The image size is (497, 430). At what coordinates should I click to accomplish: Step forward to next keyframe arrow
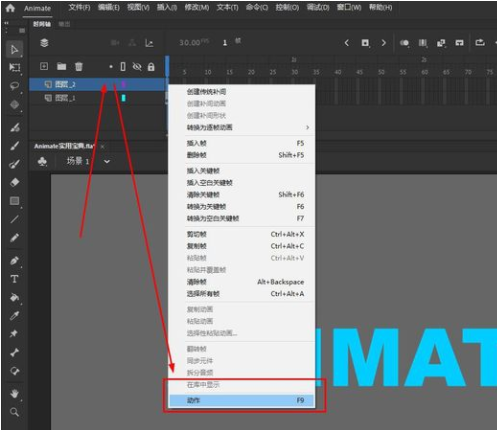[x=384, y=43]
